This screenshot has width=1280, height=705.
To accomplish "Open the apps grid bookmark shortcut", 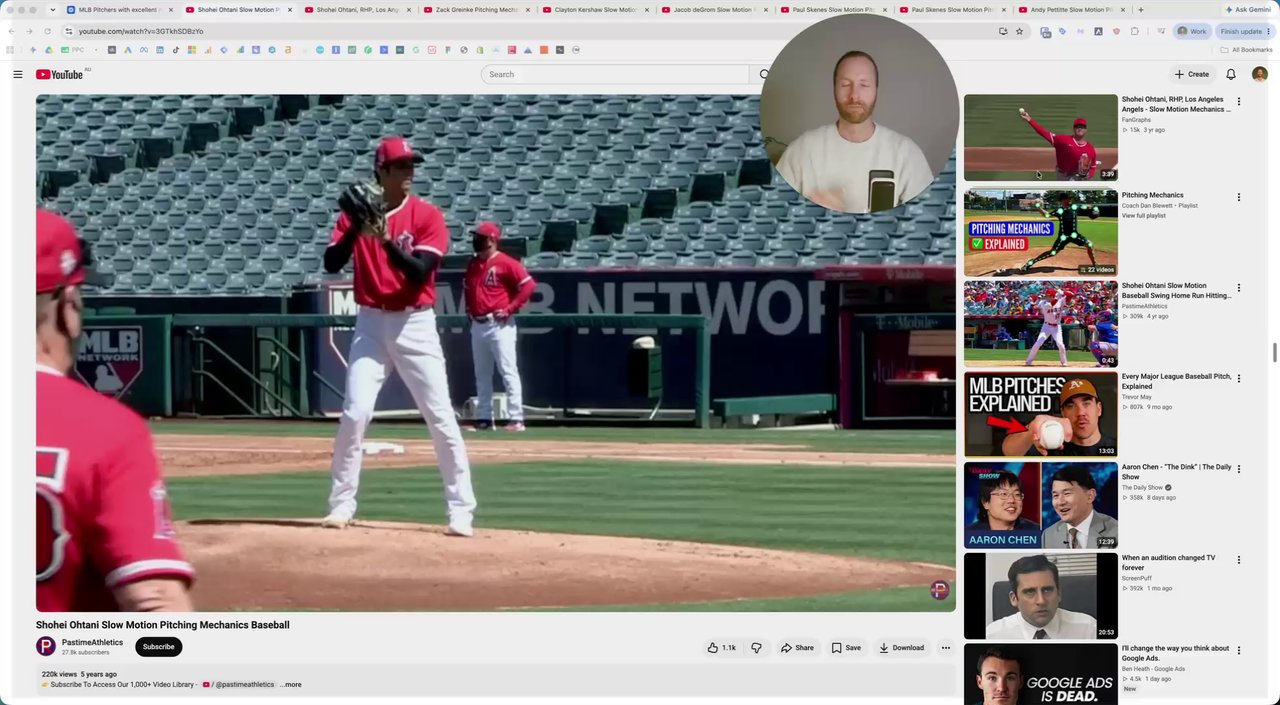I will [9, 50].
